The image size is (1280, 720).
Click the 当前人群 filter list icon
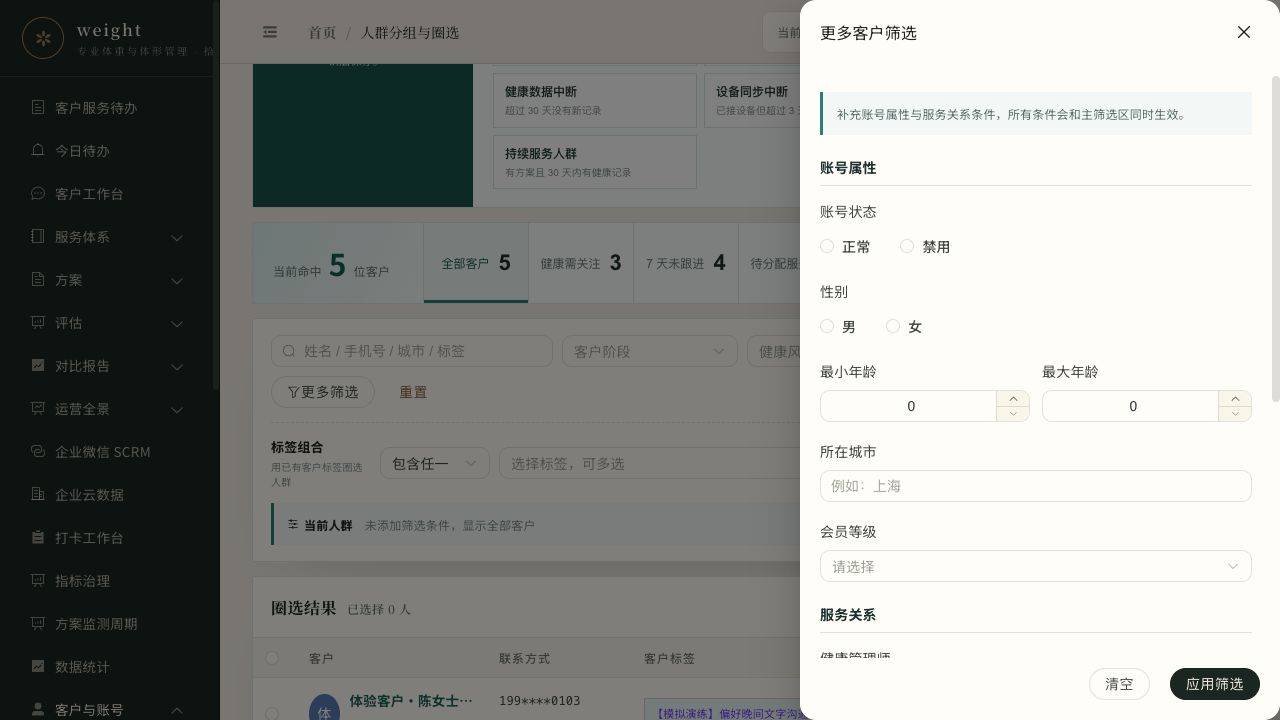point(293,524)
